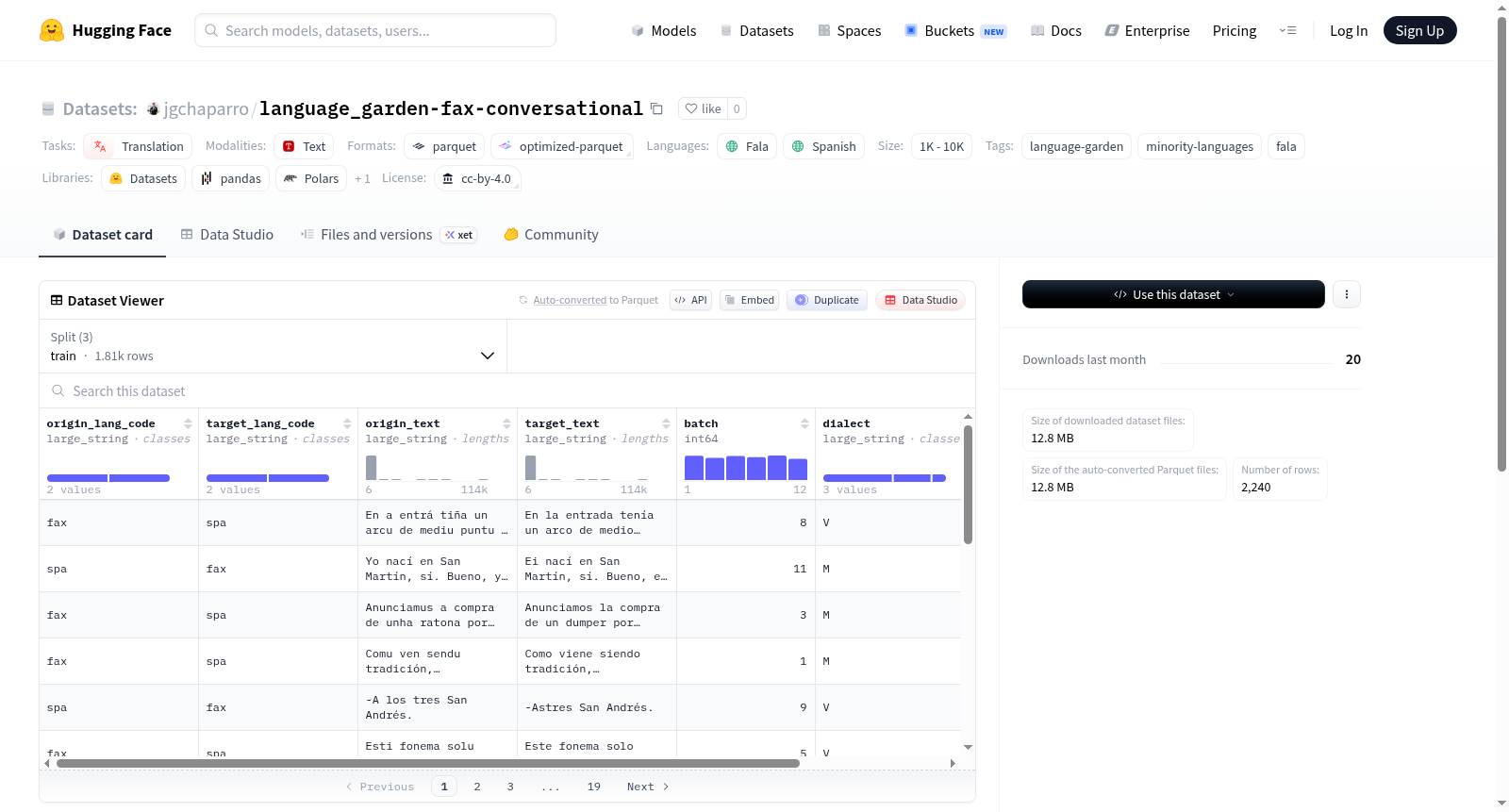Go to page 19 of dataset
1509x812 pixels.
click(593, 787)
